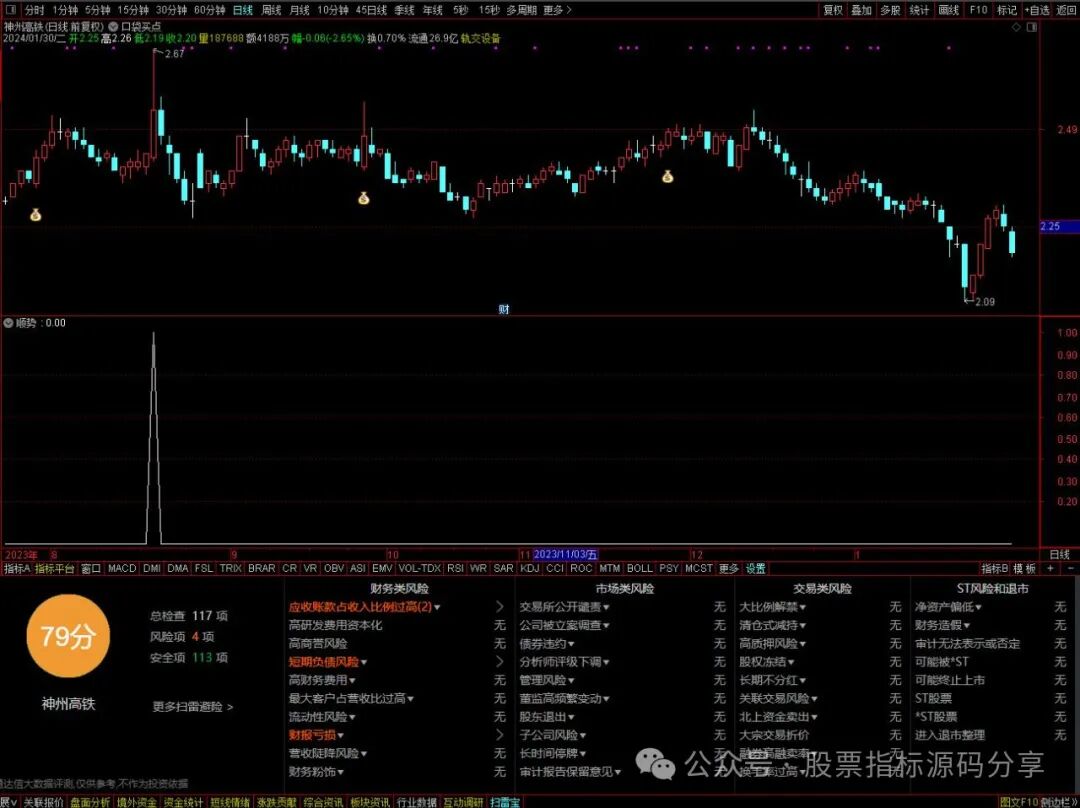The image size is (1080, 808).
Task: Switch to 关联报价 bottom tab
Action: tap(43, 802)
